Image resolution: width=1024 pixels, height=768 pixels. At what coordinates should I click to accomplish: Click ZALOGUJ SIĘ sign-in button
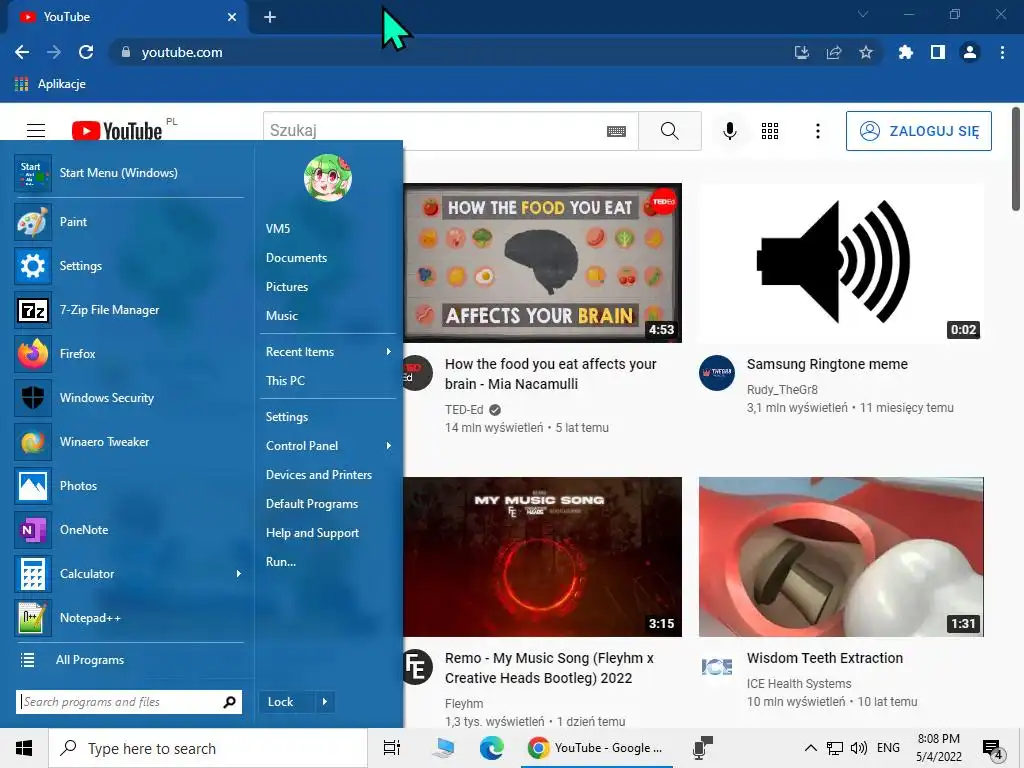[x=919, y=131]
